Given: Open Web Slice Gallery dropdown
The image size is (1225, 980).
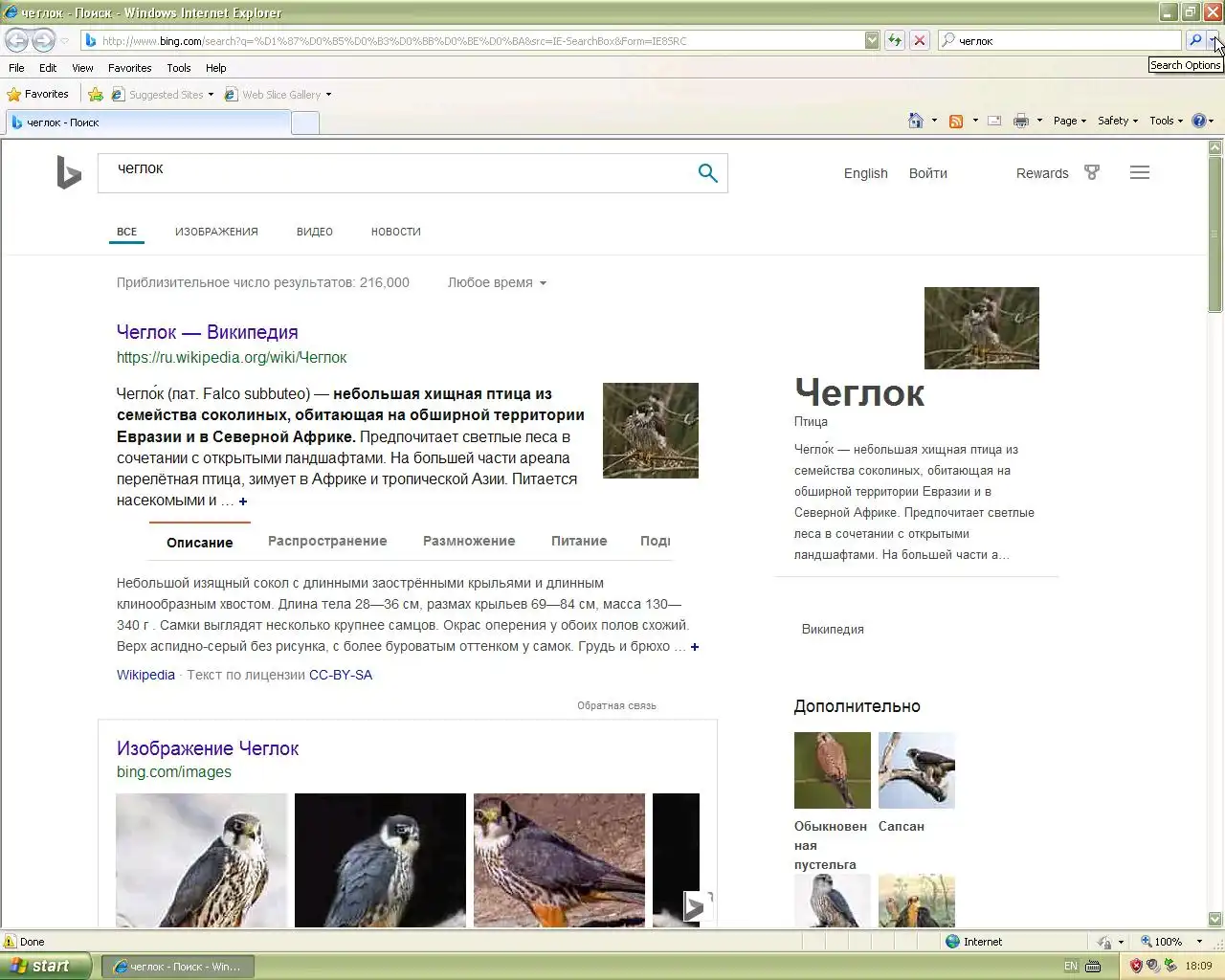Looking at the screenshot, I should click(327, 95).
